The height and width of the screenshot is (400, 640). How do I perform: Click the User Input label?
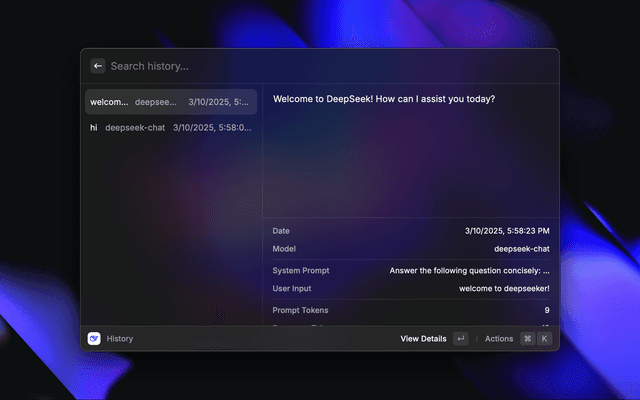pyautogui.click(x=294, y=289)
